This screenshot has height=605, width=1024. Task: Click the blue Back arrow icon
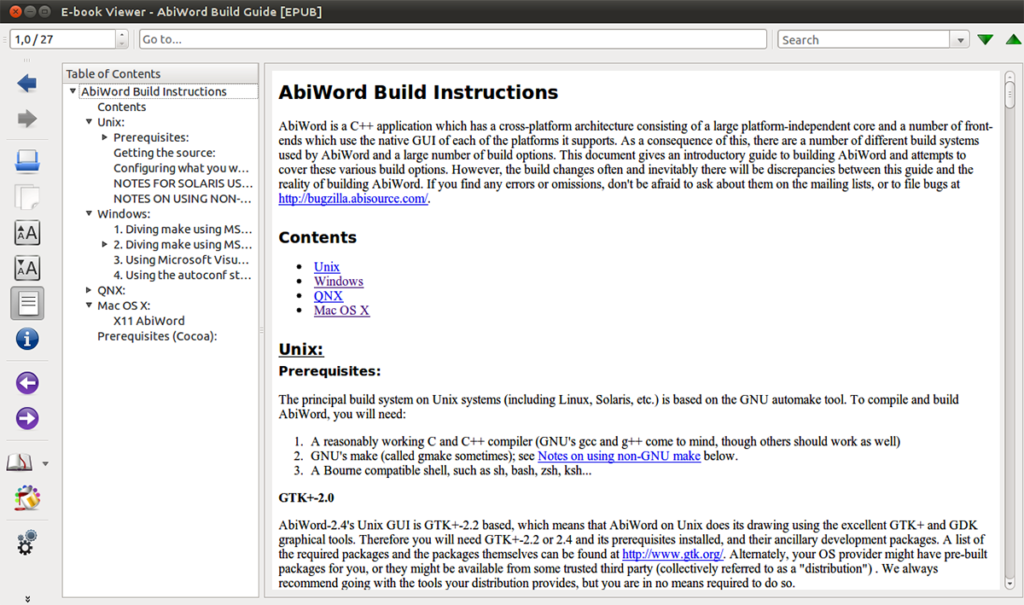[x=27, y=84]
